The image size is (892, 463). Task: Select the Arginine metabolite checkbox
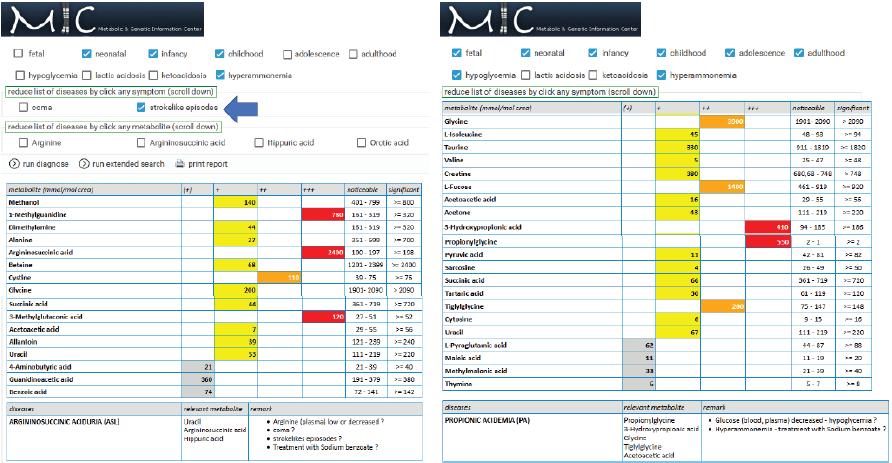(x=23, y=143)
